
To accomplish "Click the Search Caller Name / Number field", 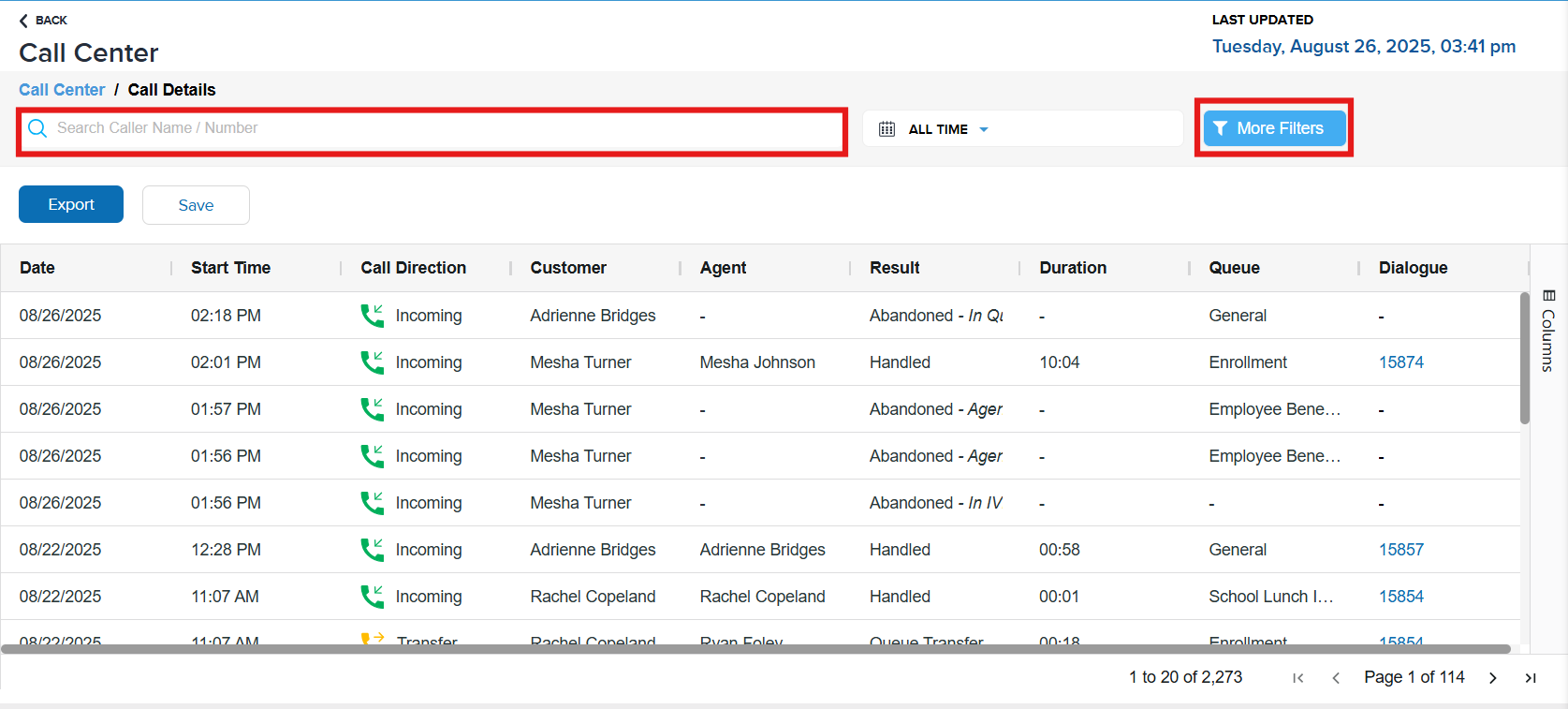I will coord(440,128).
